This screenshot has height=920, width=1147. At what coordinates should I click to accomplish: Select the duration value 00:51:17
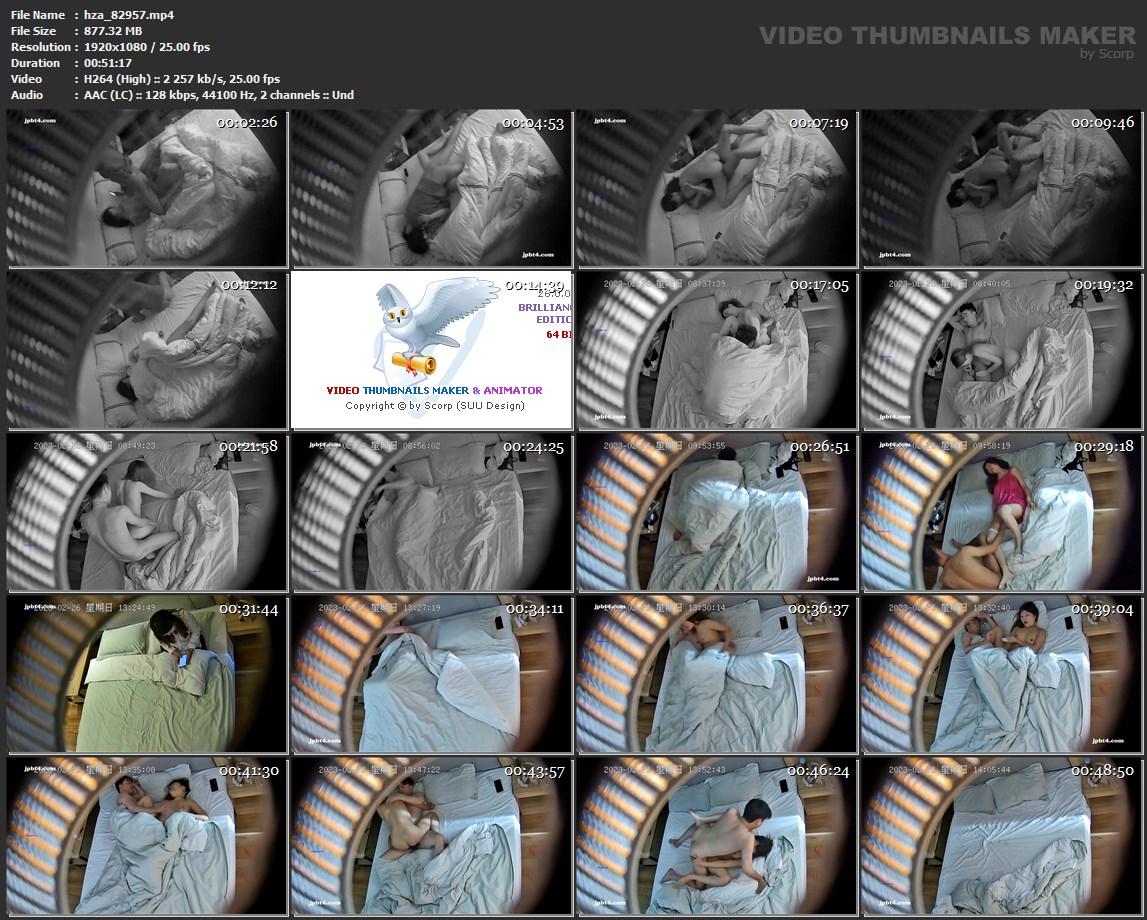(x=108, y=63)
